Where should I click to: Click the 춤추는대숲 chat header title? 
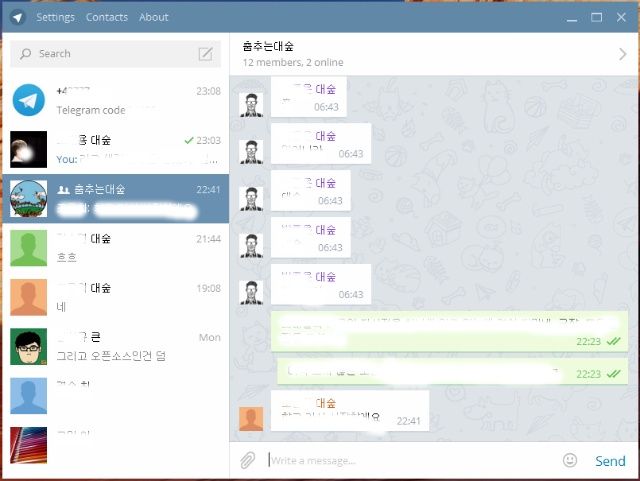(x=268, y=46)
